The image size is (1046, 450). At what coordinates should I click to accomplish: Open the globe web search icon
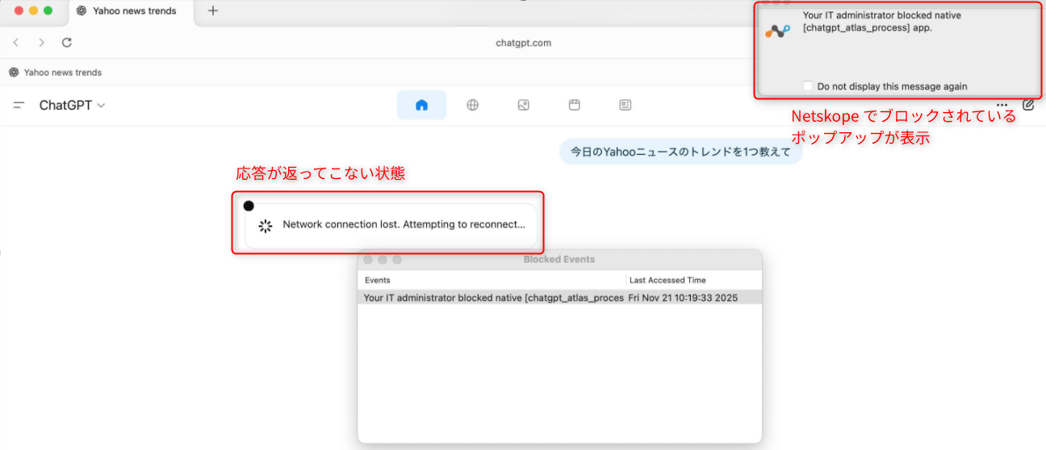coord(472,105)
